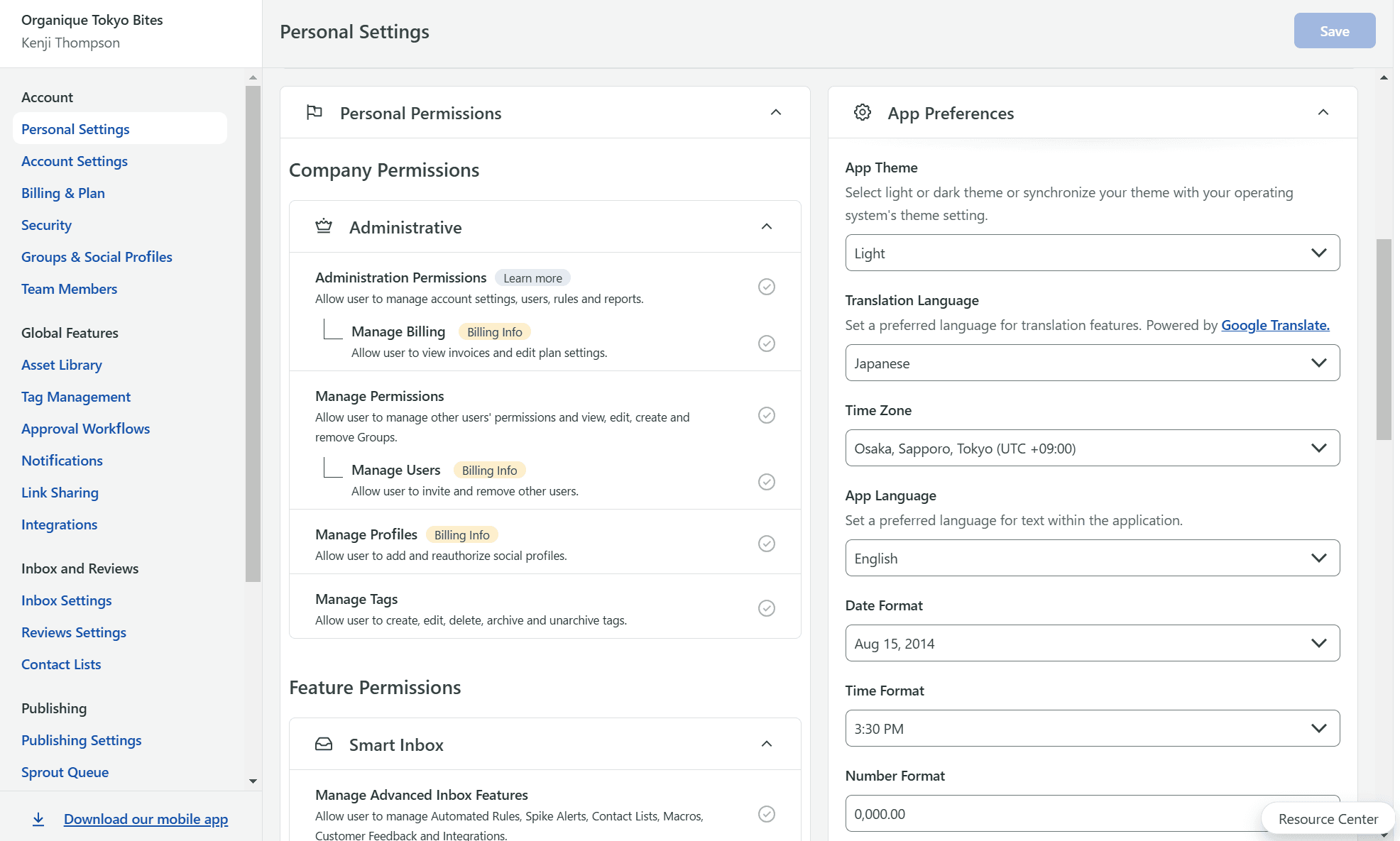Open the App Theme dropdown set to Light

point(1092,253)
